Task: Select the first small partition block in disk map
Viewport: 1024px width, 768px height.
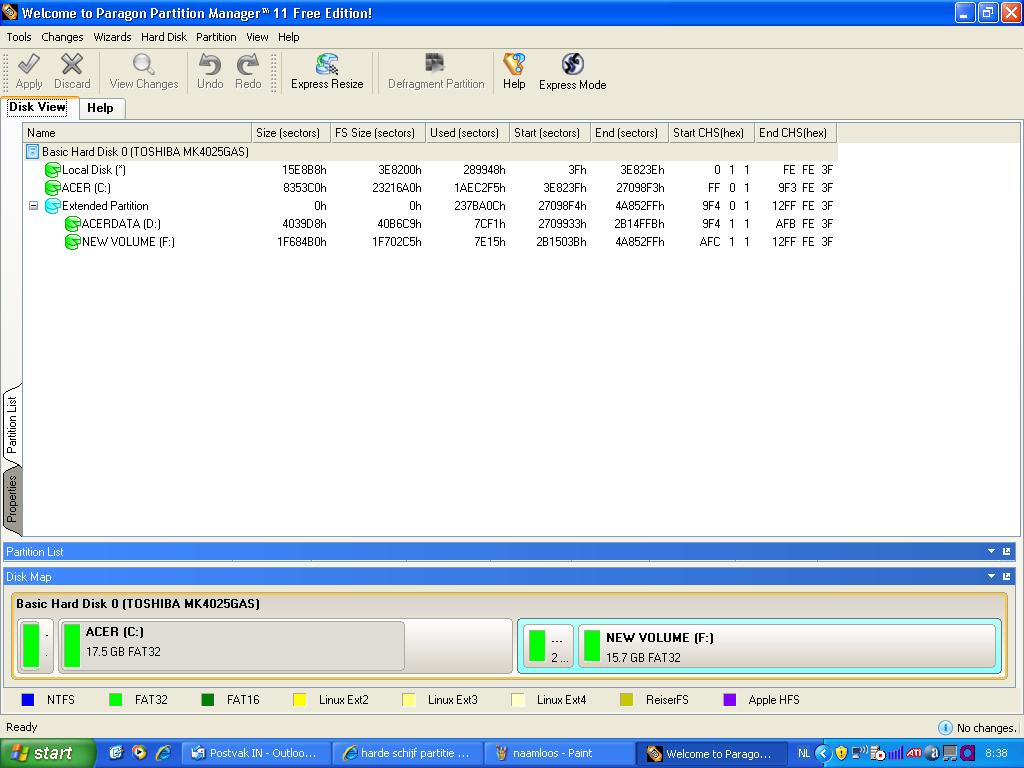Action: pos(37,645)
